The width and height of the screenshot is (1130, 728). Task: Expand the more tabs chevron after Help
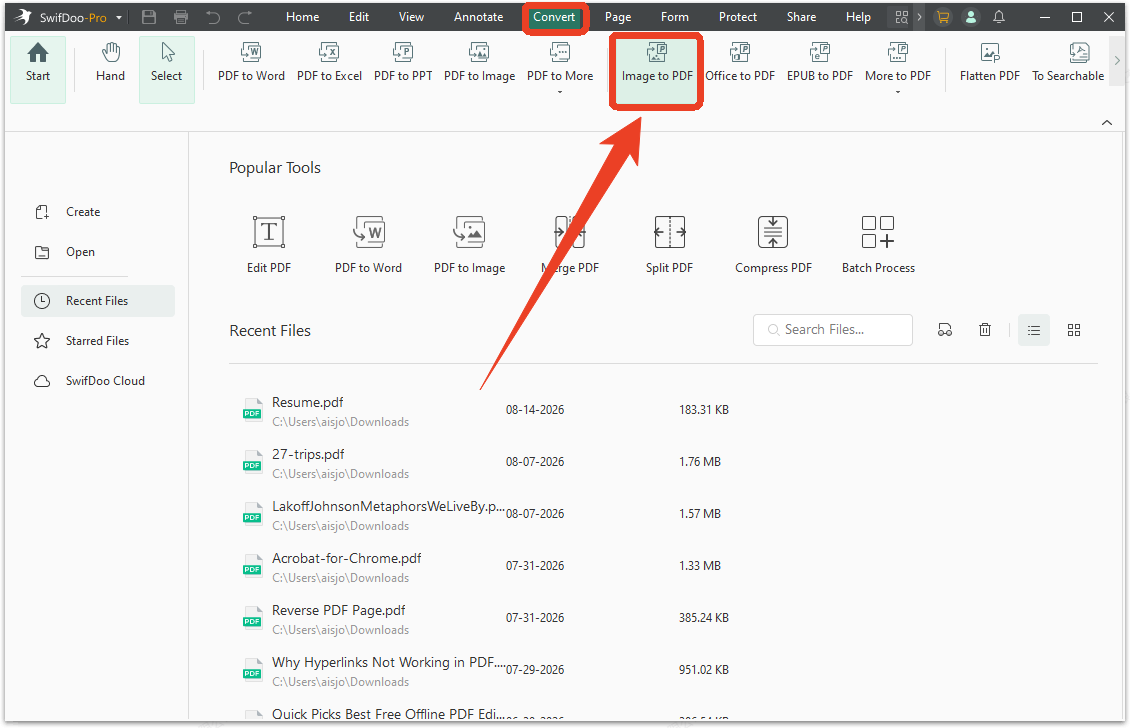click(920, 17)
